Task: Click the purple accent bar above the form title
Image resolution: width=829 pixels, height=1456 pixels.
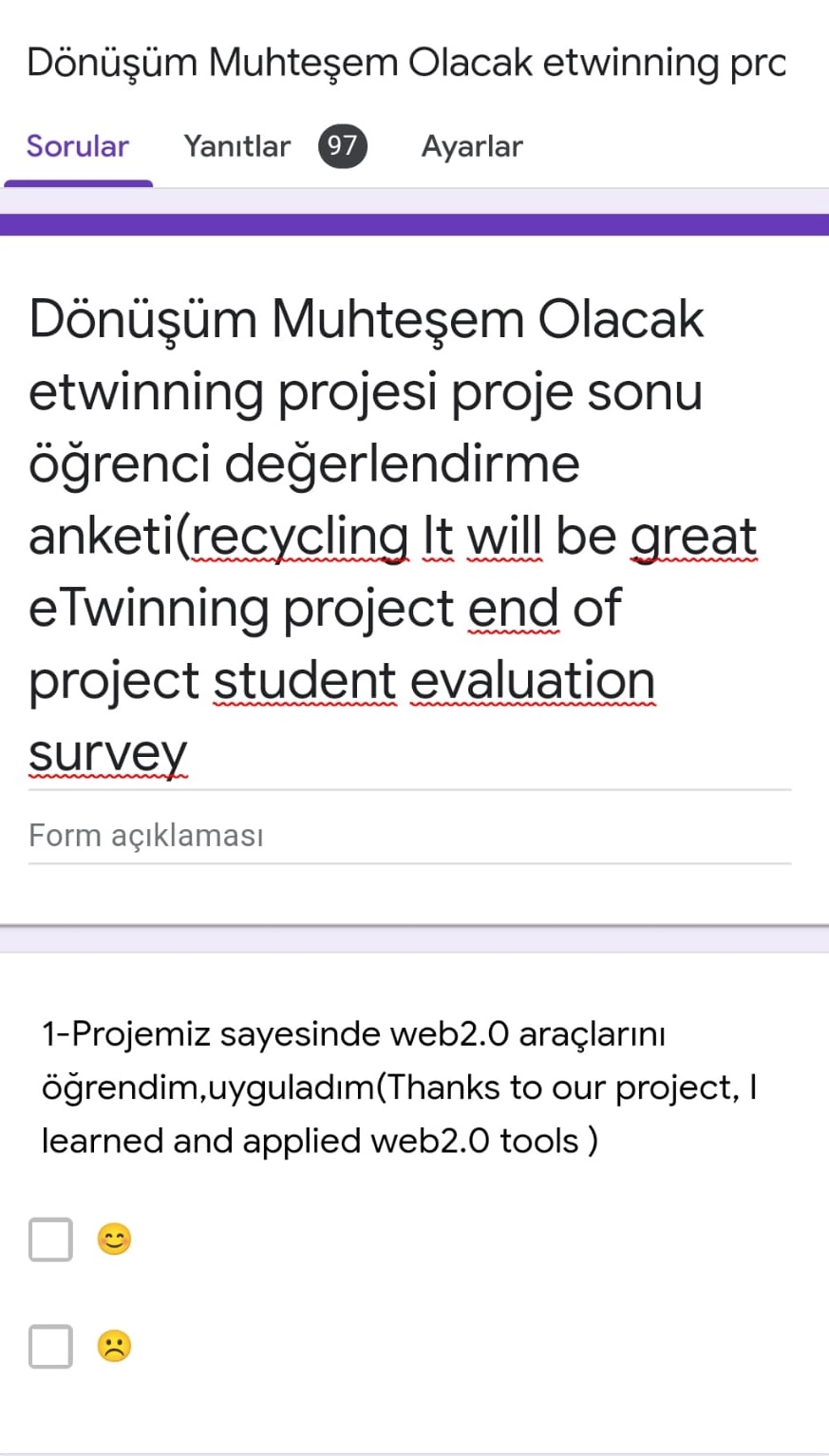Action: pyautogui.click(x=414, y=221)
